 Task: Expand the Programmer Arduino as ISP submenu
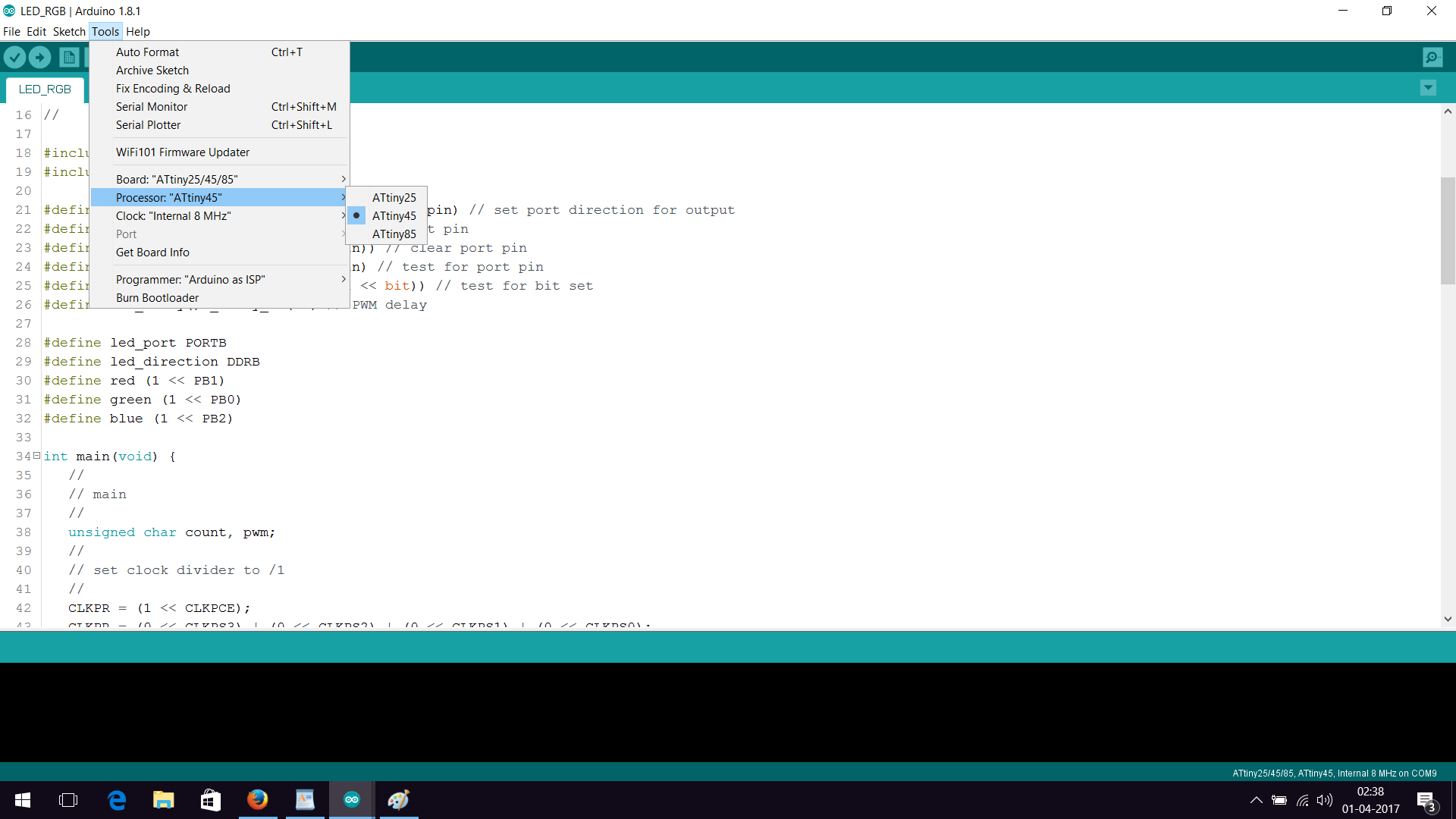[219, 279]
